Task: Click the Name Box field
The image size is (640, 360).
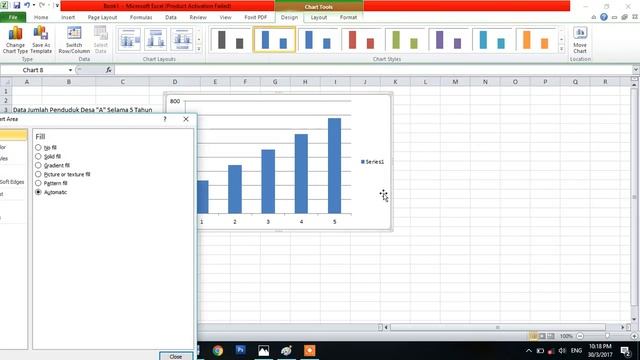Action: point(33,70)
